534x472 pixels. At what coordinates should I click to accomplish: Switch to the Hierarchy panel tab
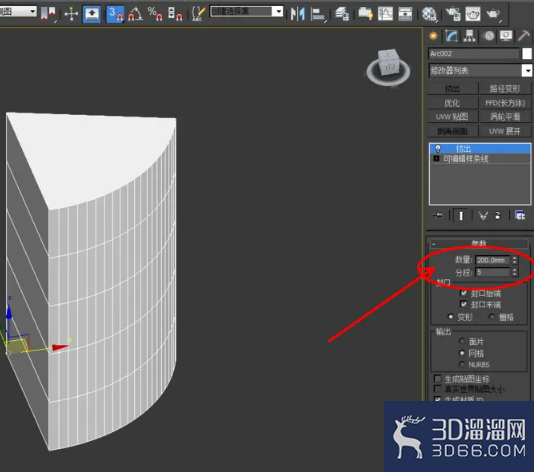tap(470, 36)
